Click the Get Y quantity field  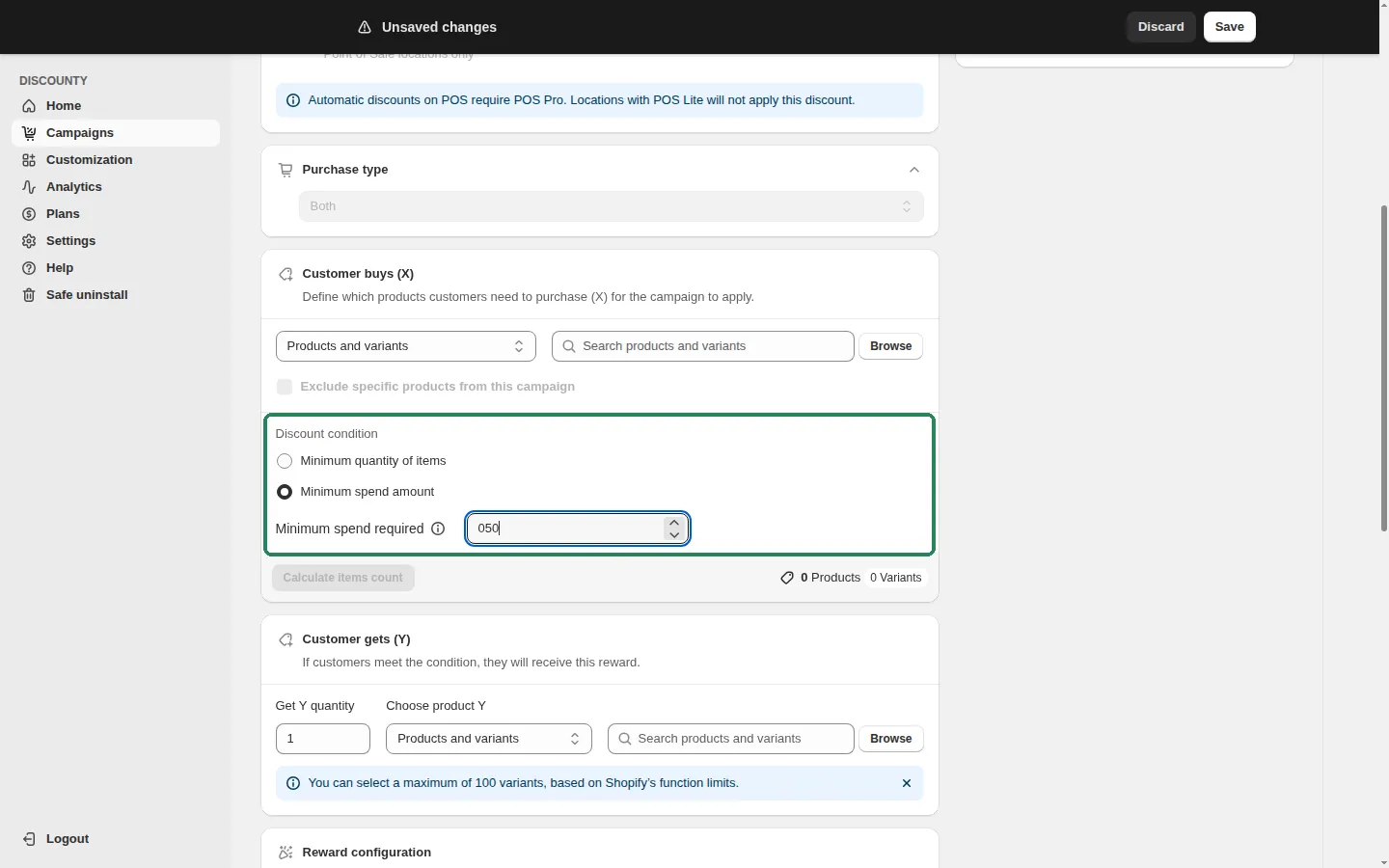coord(323,739)
